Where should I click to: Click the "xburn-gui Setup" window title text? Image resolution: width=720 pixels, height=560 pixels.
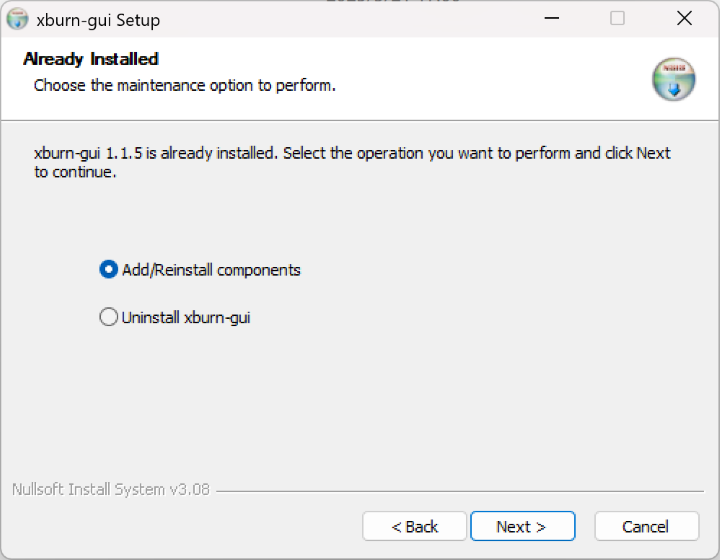[x=98, y=20]
